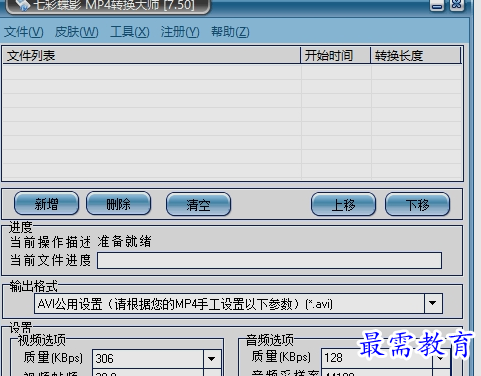
Task: Click the 文件列表 column header
Action: pyautogui.click(x=152, y=55)
